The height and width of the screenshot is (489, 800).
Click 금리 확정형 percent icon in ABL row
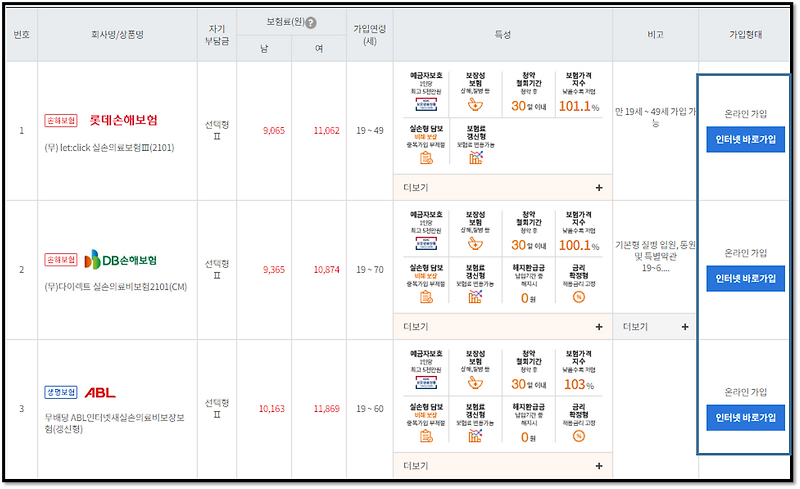point(579,436)
